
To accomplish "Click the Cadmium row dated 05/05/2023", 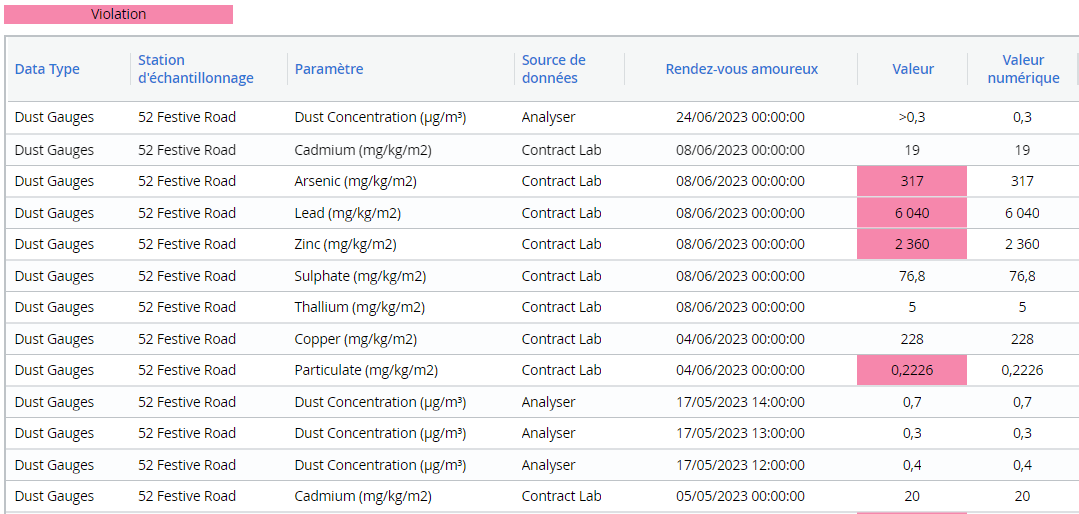I will tap(539, 496).
